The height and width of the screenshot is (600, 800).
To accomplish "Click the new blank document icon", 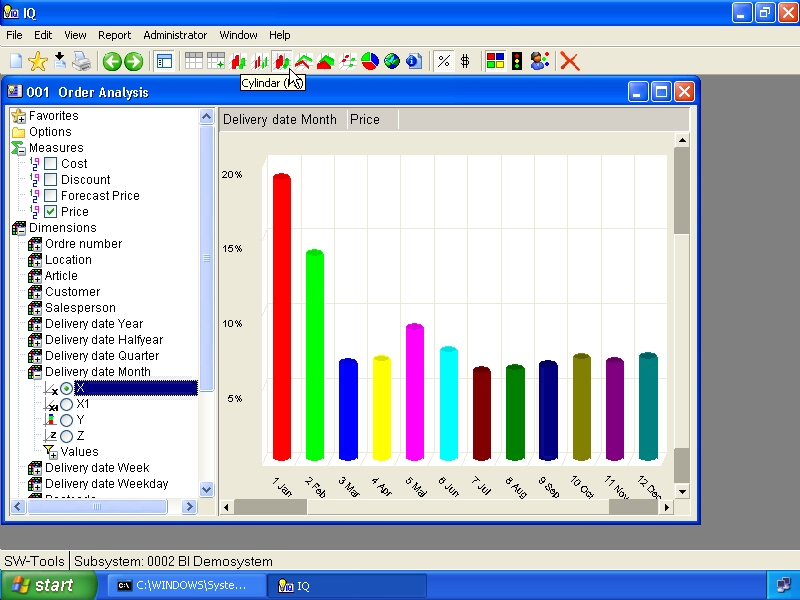I will [16, 62].
